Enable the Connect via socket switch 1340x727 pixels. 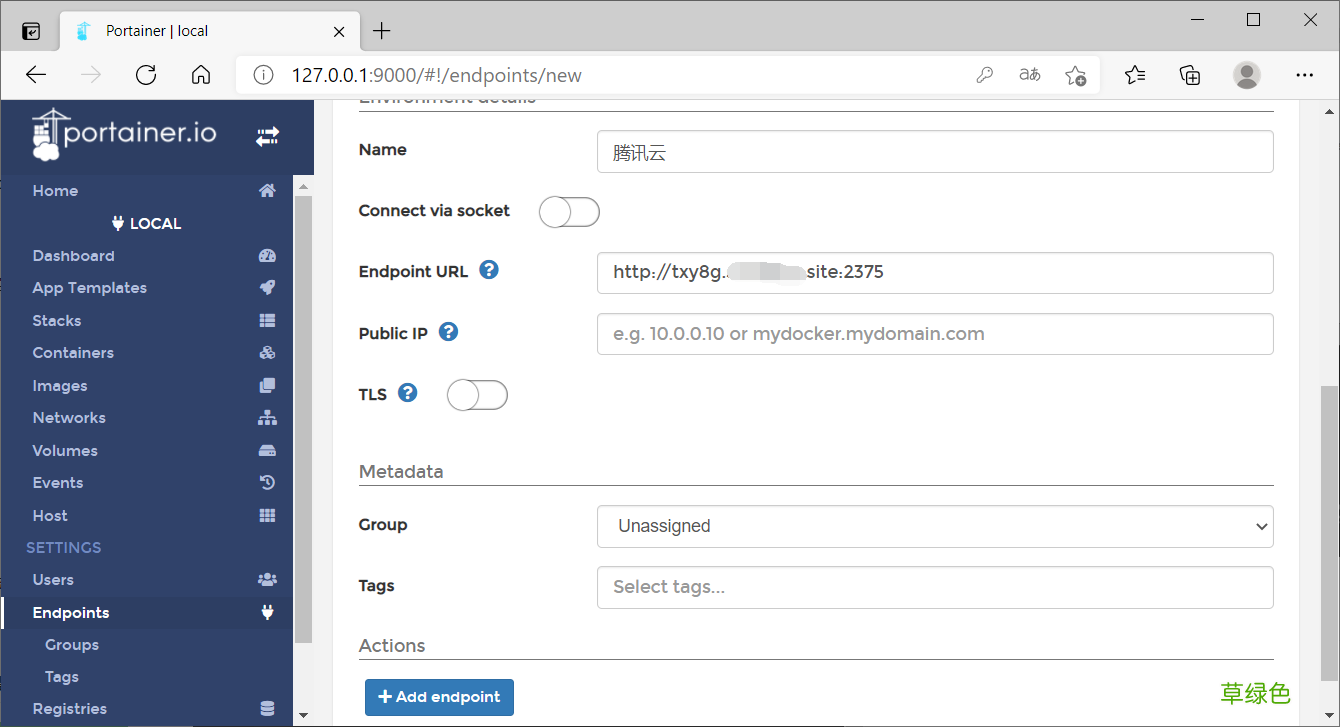point(569,212)
